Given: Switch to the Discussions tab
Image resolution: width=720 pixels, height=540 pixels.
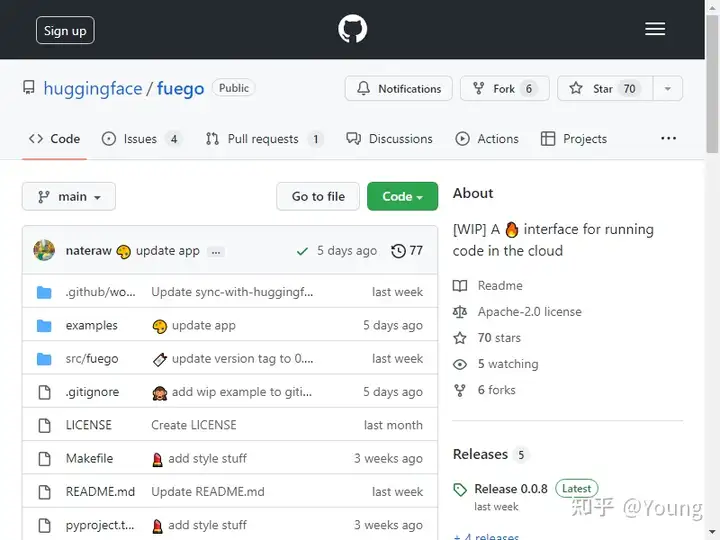Looking at the screenshot, I should pos(389,139).
